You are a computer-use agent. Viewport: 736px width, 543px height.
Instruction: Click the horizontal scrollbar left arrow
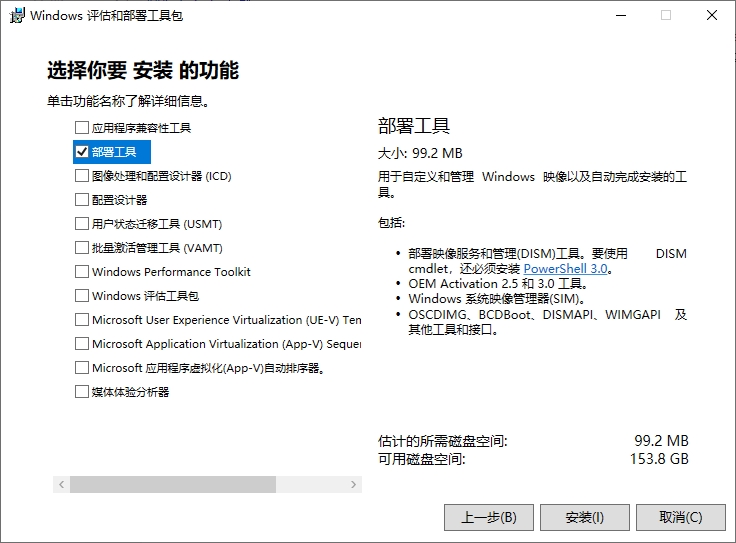click(x=61, y=484)
